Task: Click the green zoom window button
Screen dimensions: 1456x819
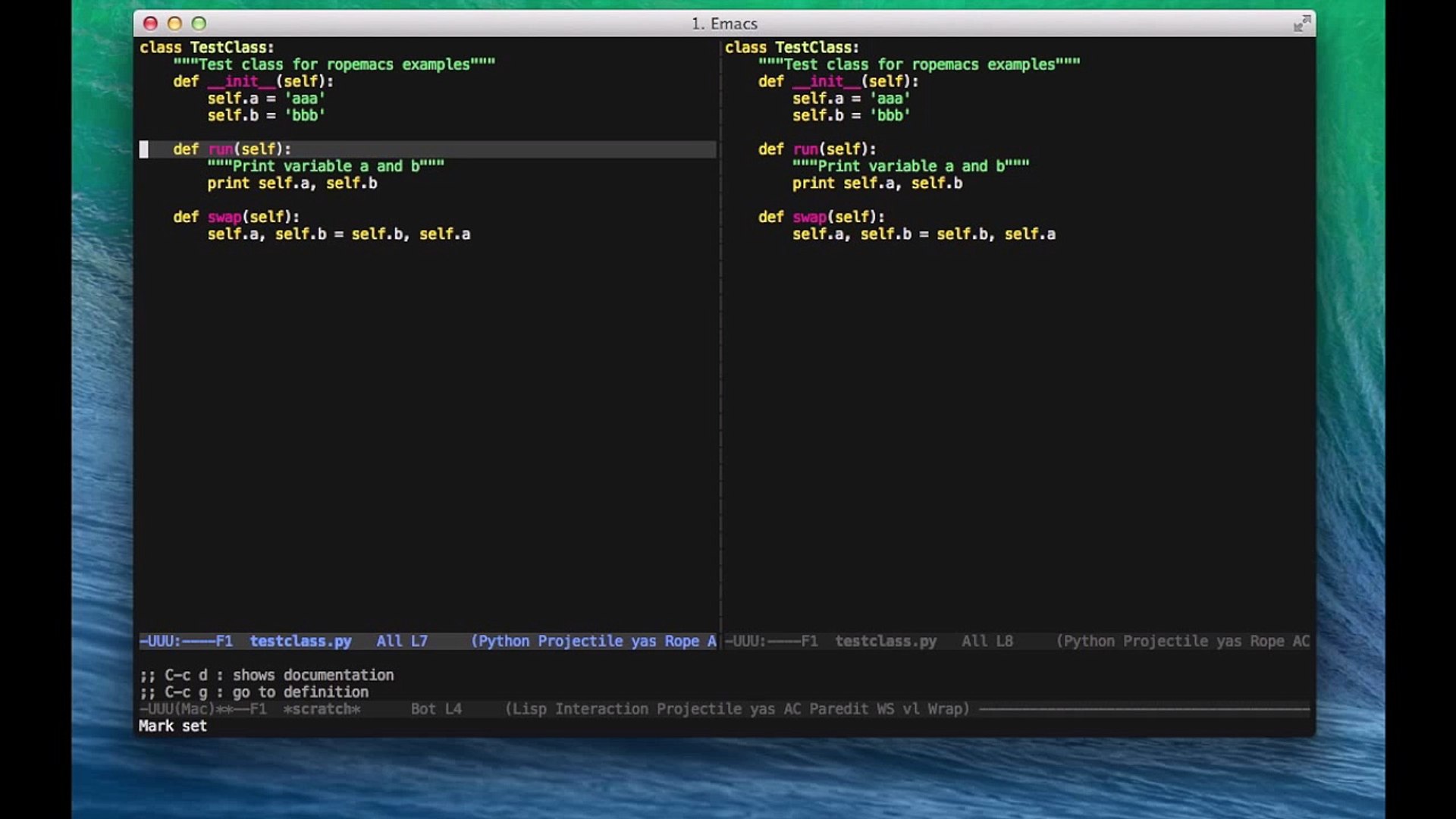Action: click(199, 24)
